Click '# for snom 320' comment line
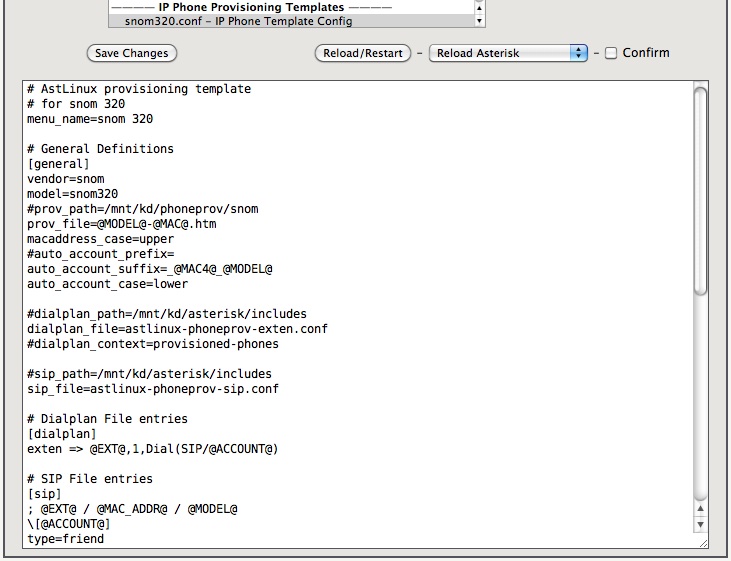Image resolution: width=731 pixels, height=561 pixels. [x=76, y=104]
